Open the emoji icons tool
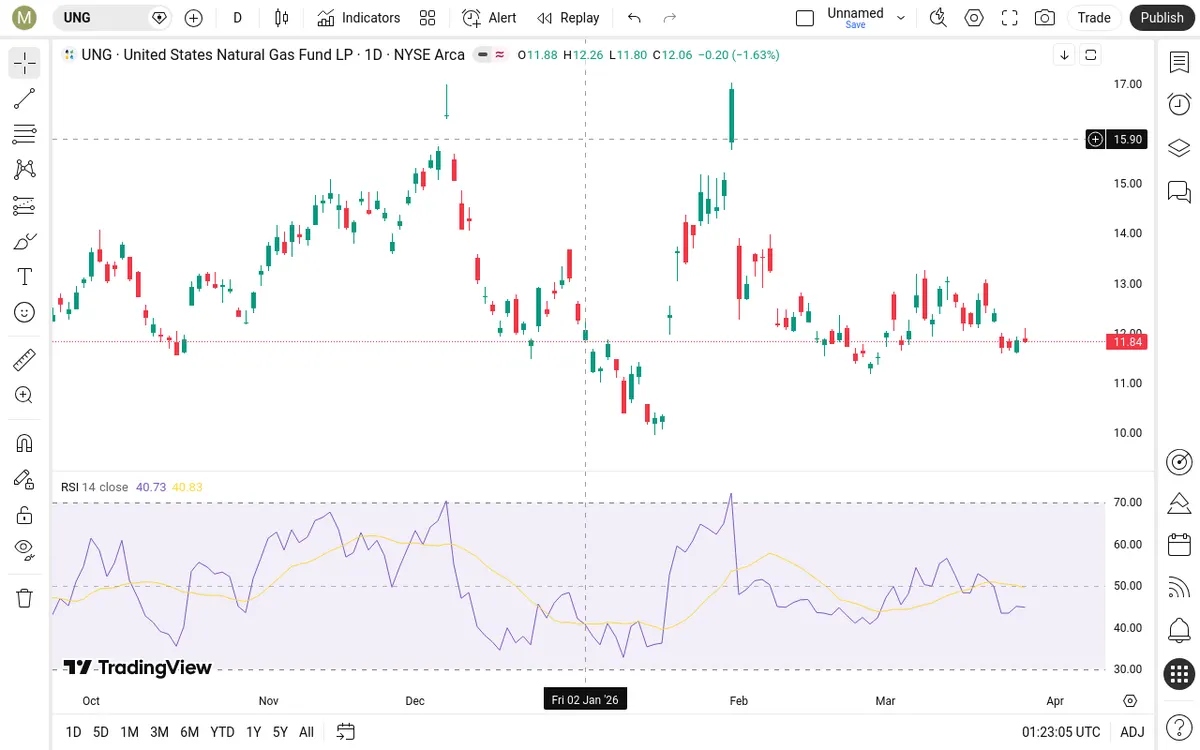Viewport: 1200px width, 750px height. click(x=25, y=313)
